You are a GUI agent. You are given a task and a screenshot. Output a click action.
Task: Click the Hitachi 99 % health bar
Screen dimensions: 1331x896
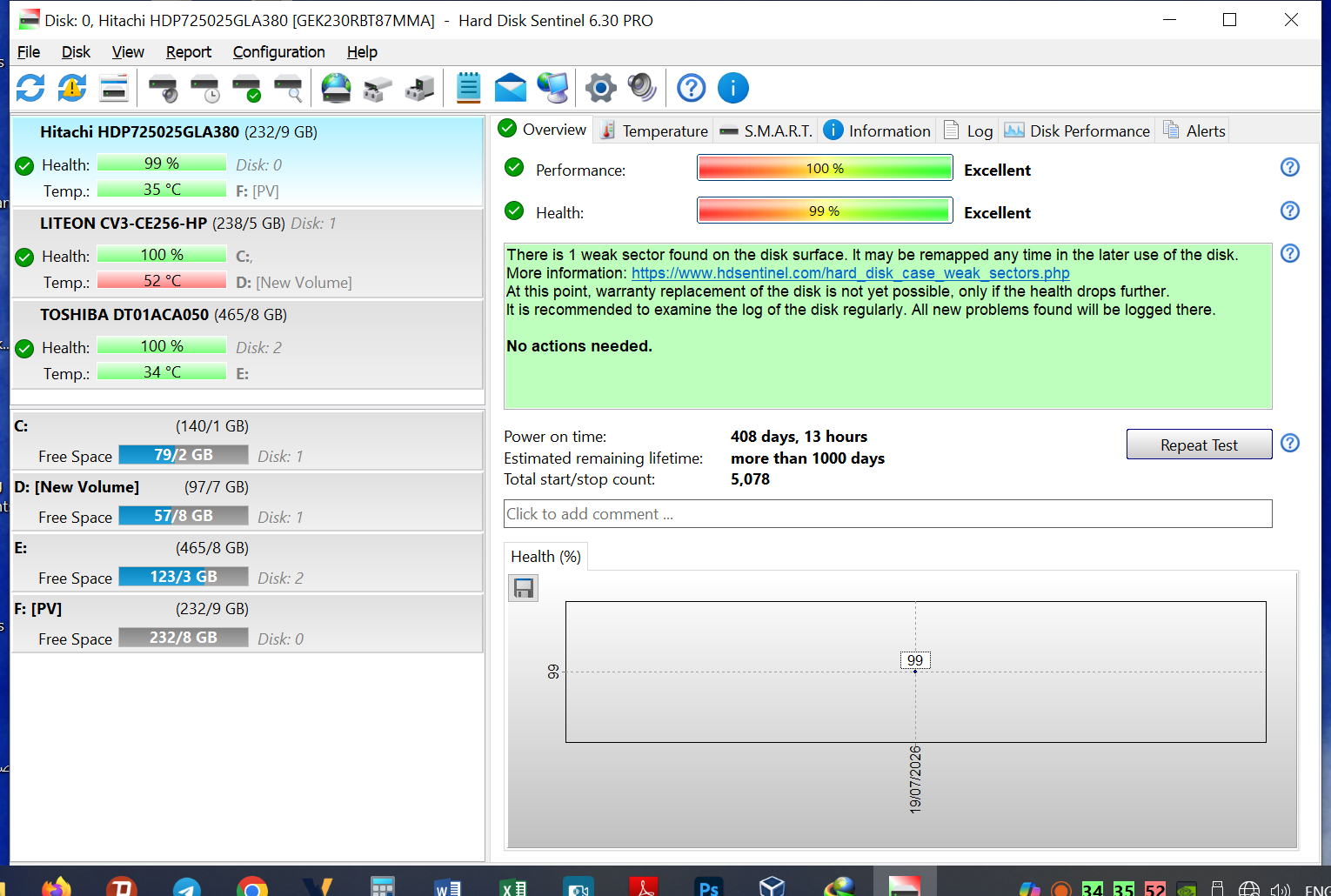pyautogui.click(x=162, y=164)
